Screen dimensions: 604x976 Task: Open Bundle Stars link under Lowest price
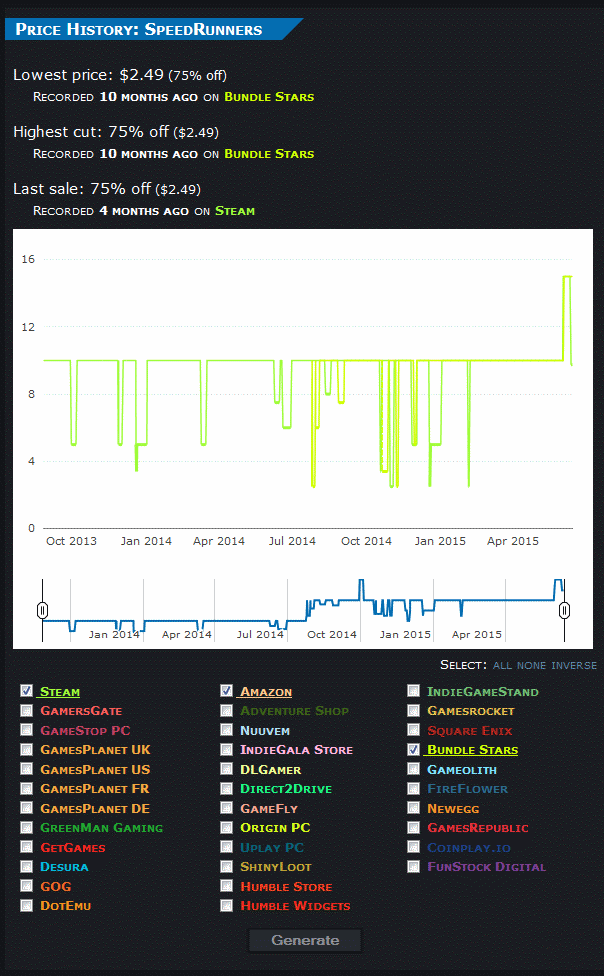269,97
